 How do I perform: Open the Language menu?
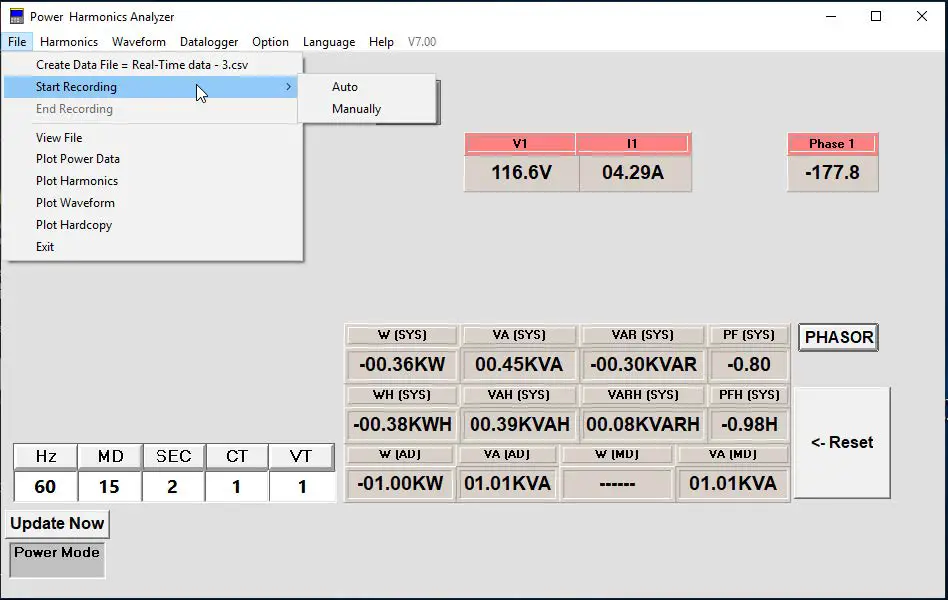point(328,42)
